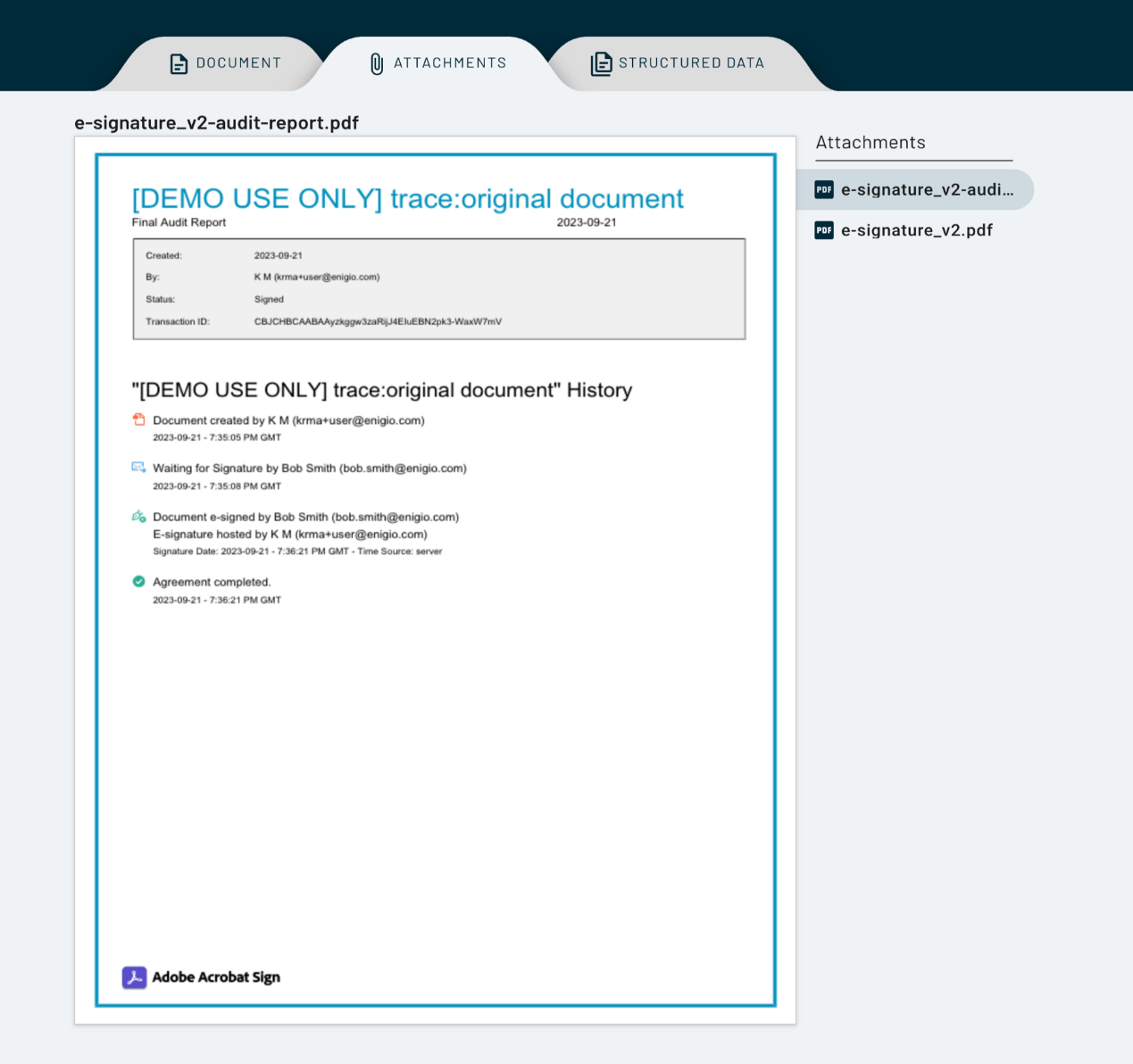Viewport: 1133px width, 1064px height.
Task: Click PDF icon beside e-signature_v2-audit report
Action: (824, 189)
